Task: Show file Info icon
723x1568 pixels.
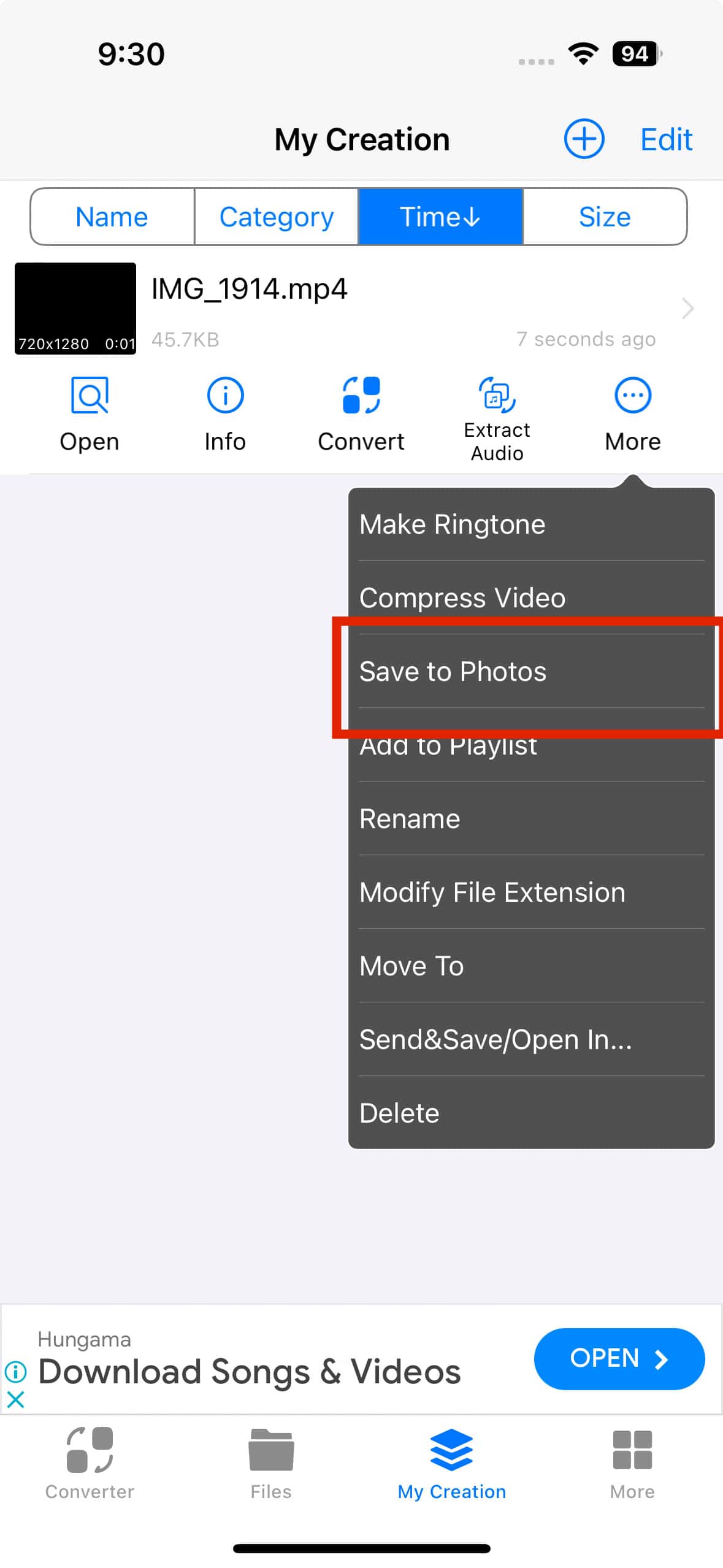Action: pos(225,396)
